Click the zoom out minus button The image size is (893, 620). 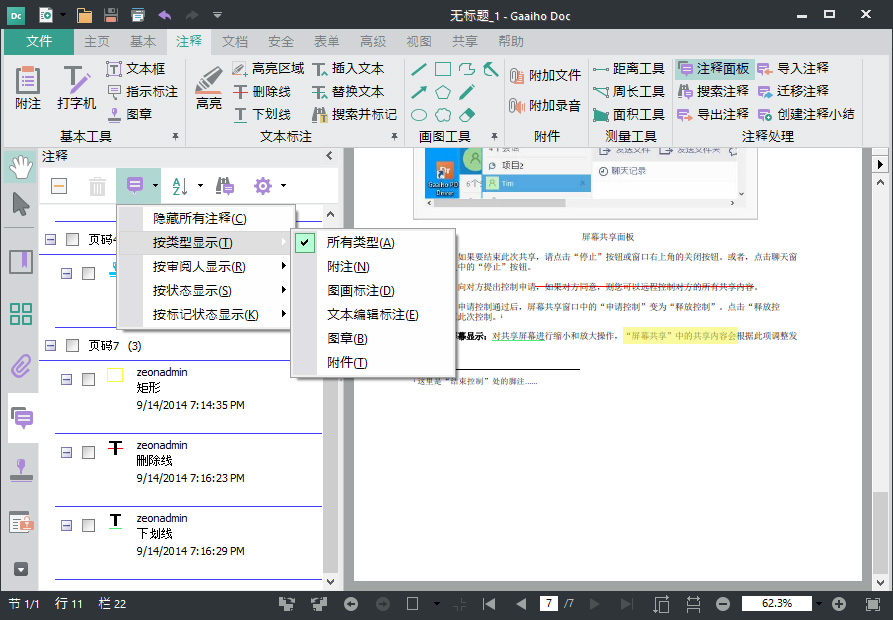coord(723,604)
